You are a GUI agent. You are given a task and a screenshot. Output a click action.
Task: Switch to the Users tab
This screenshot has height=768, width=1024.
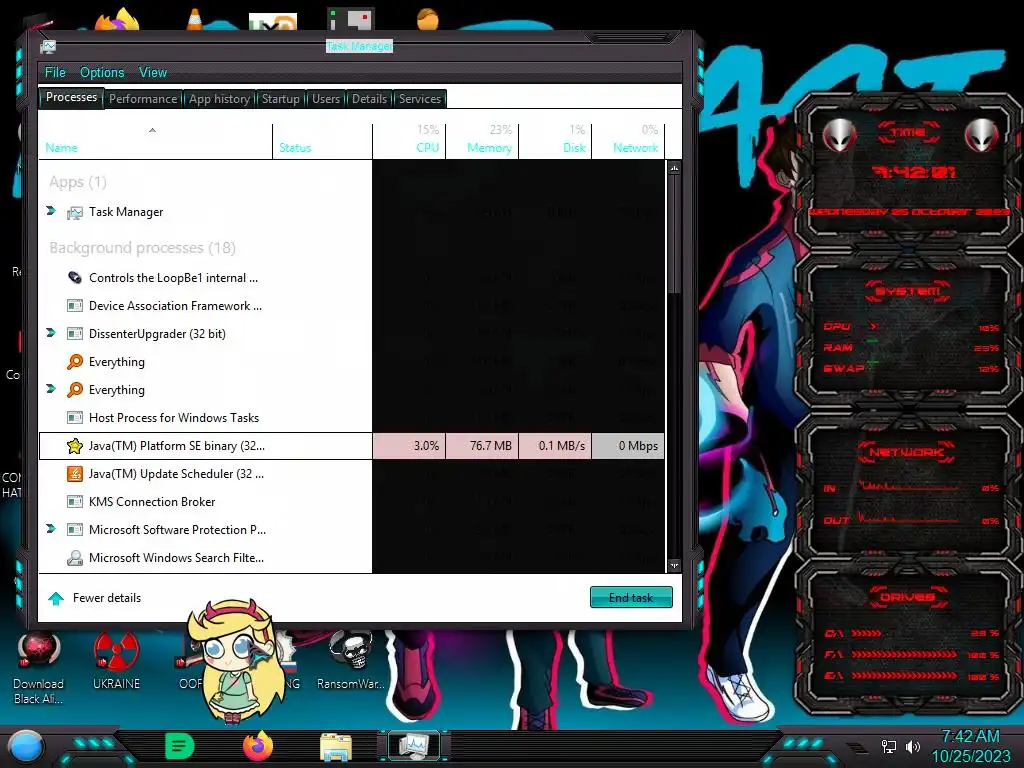click(326, 99)
